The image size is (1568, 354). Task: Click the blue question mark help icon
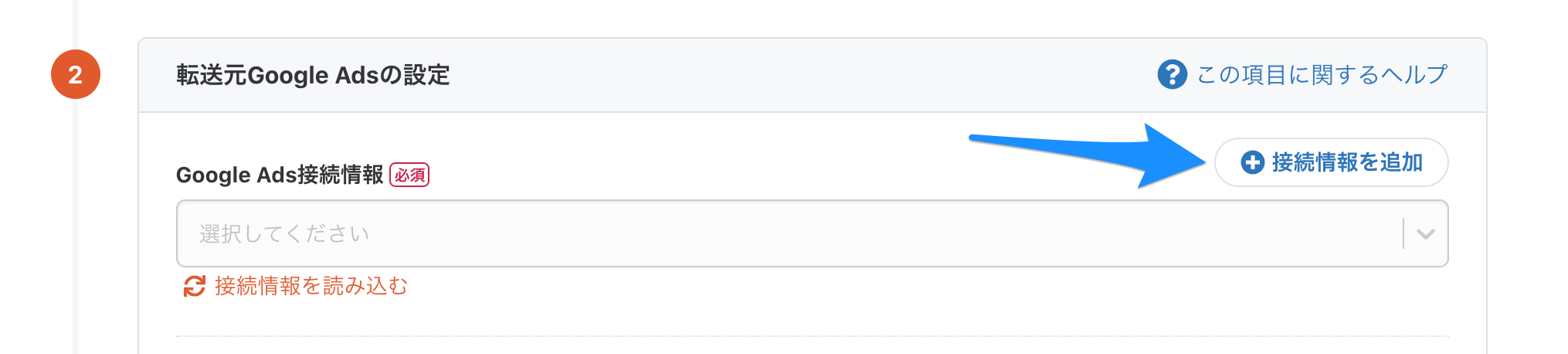tap(1172, 75)
